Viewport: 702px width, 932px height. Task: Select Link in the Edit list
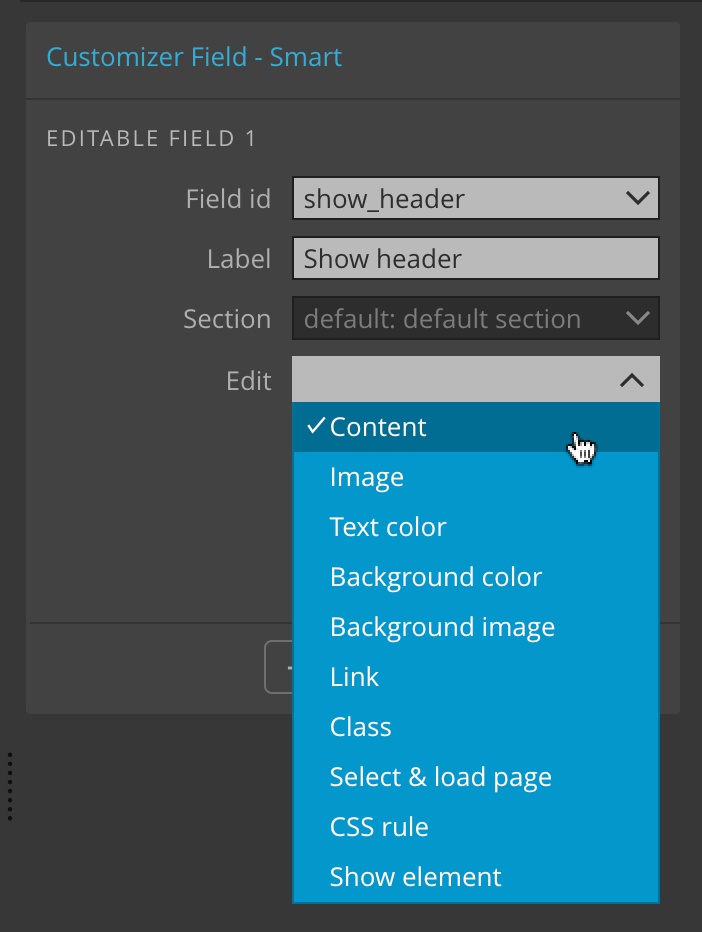pyautogui.click(x=476, y=677)
